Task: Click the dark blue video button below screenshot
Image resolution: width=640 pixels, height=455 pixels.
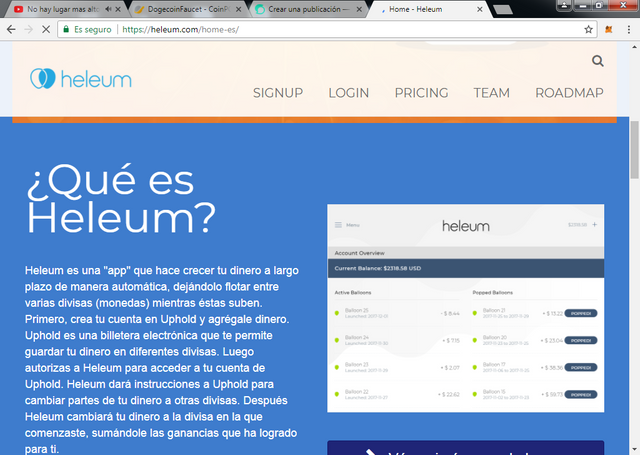Action: (x=466, y=448)
